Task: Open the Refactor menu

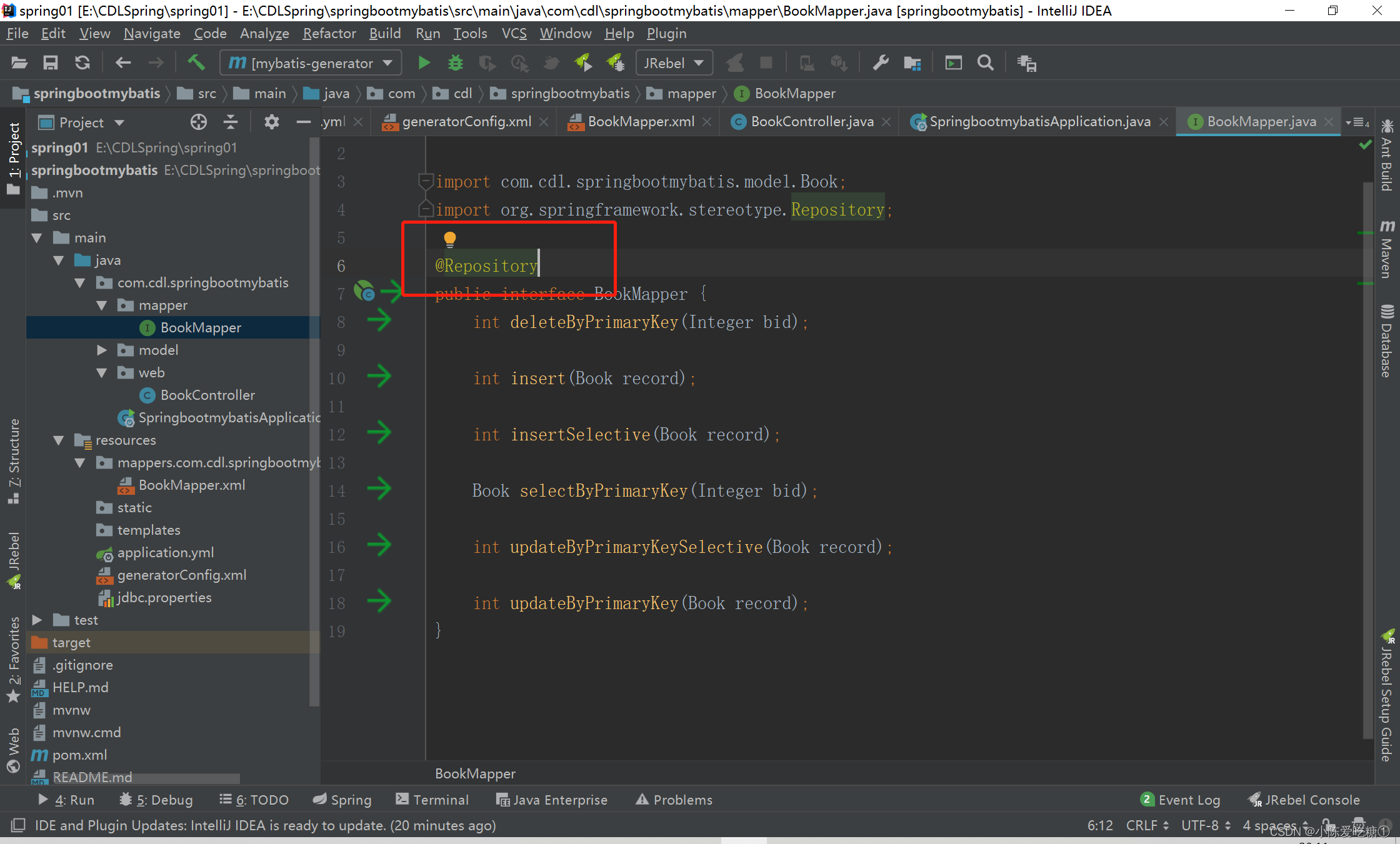Action: [x=329, y=34]
